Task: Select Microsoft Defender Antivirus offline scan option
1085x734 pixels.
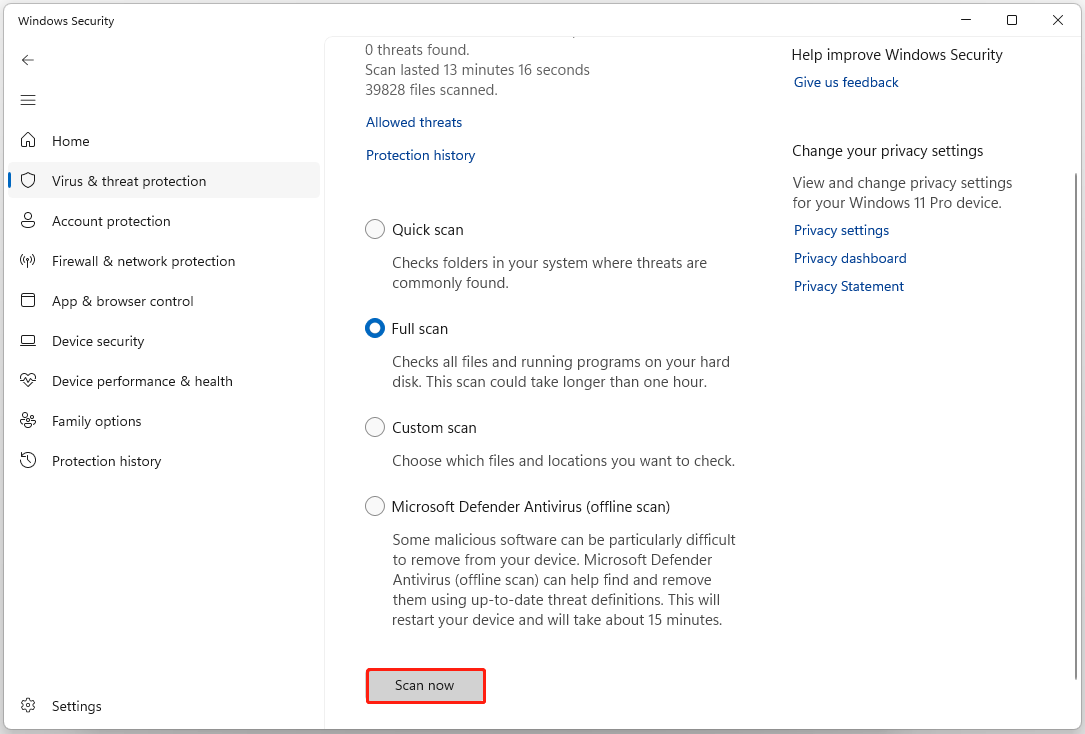Action: pos(374,506)
